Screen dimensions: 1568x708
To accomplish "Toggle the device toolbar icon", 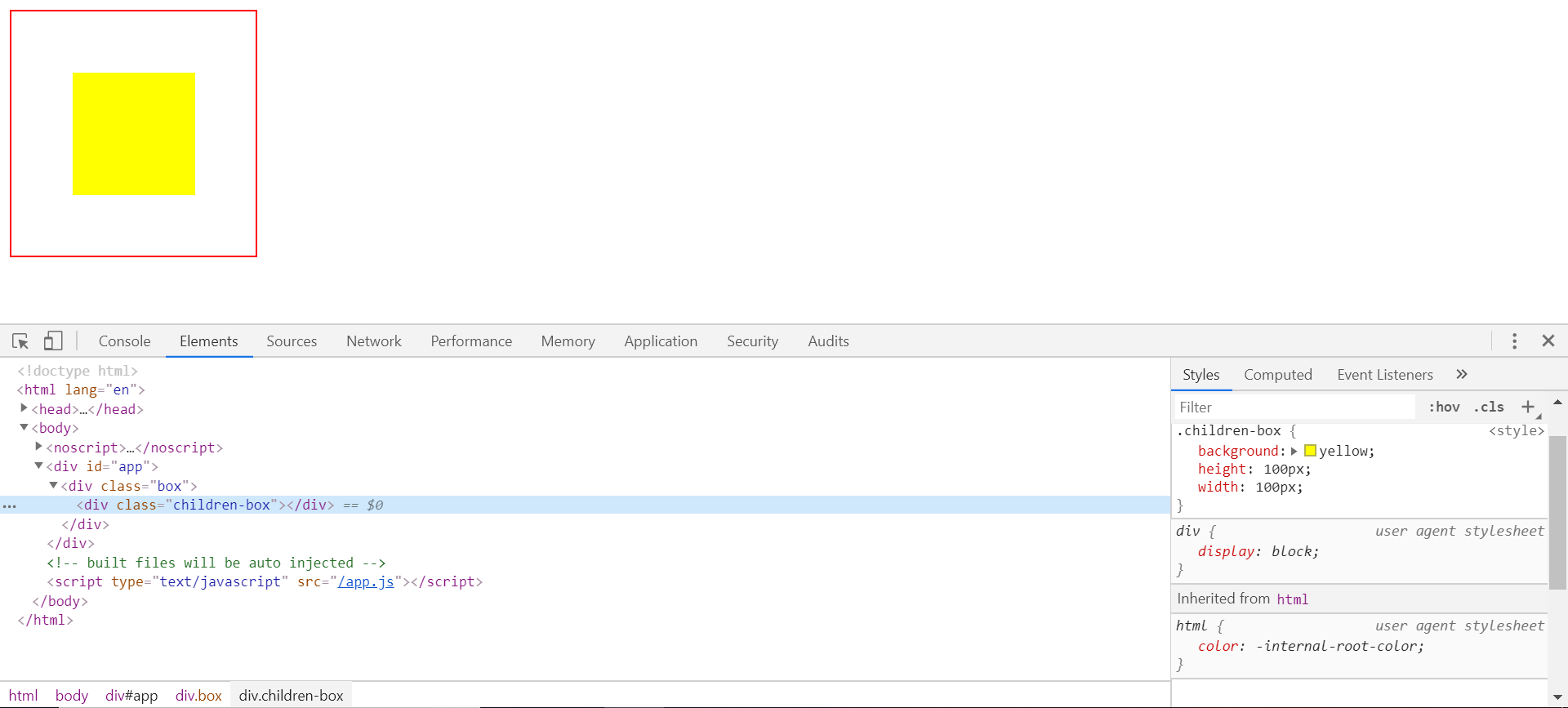I will point(53,341).
